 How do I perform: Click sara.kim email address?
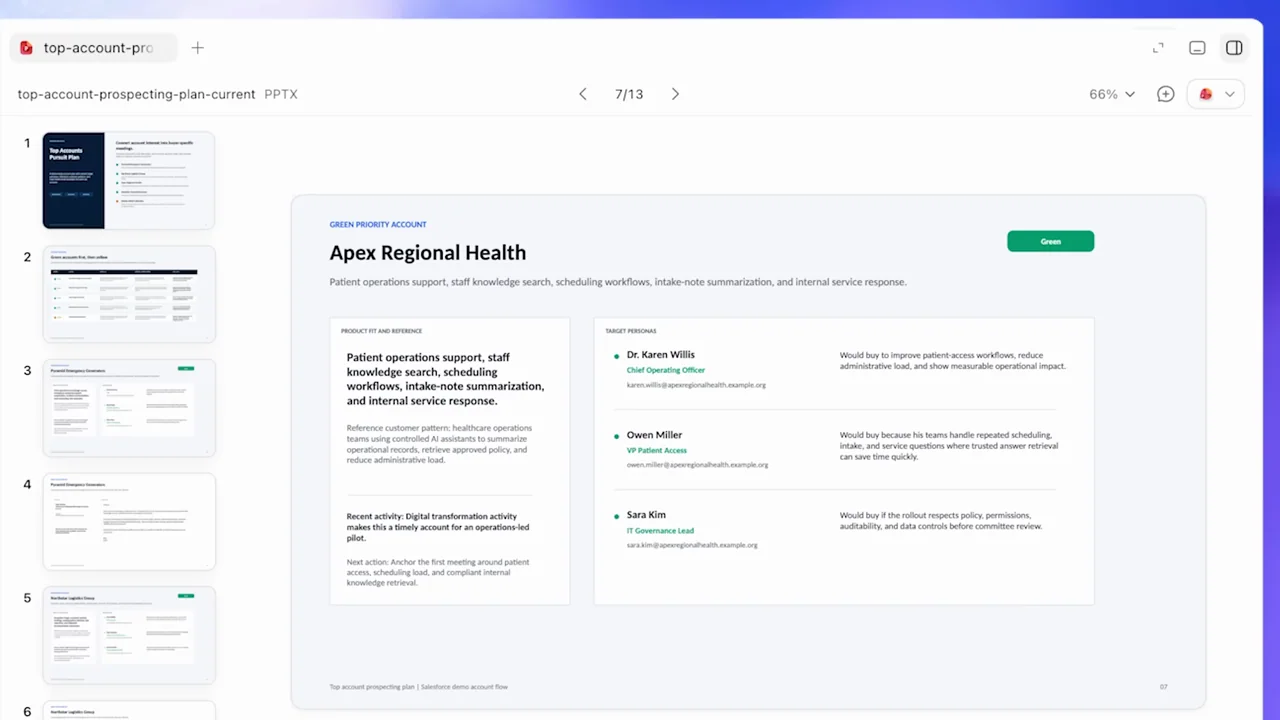pos(692,545)
